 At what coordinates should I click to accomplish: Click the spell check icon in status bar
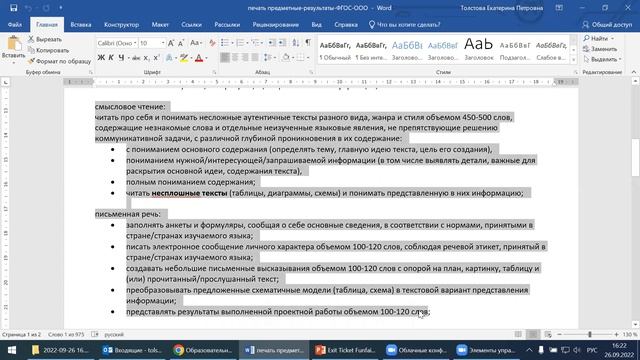pyautogui.click(x=95, y=334)
